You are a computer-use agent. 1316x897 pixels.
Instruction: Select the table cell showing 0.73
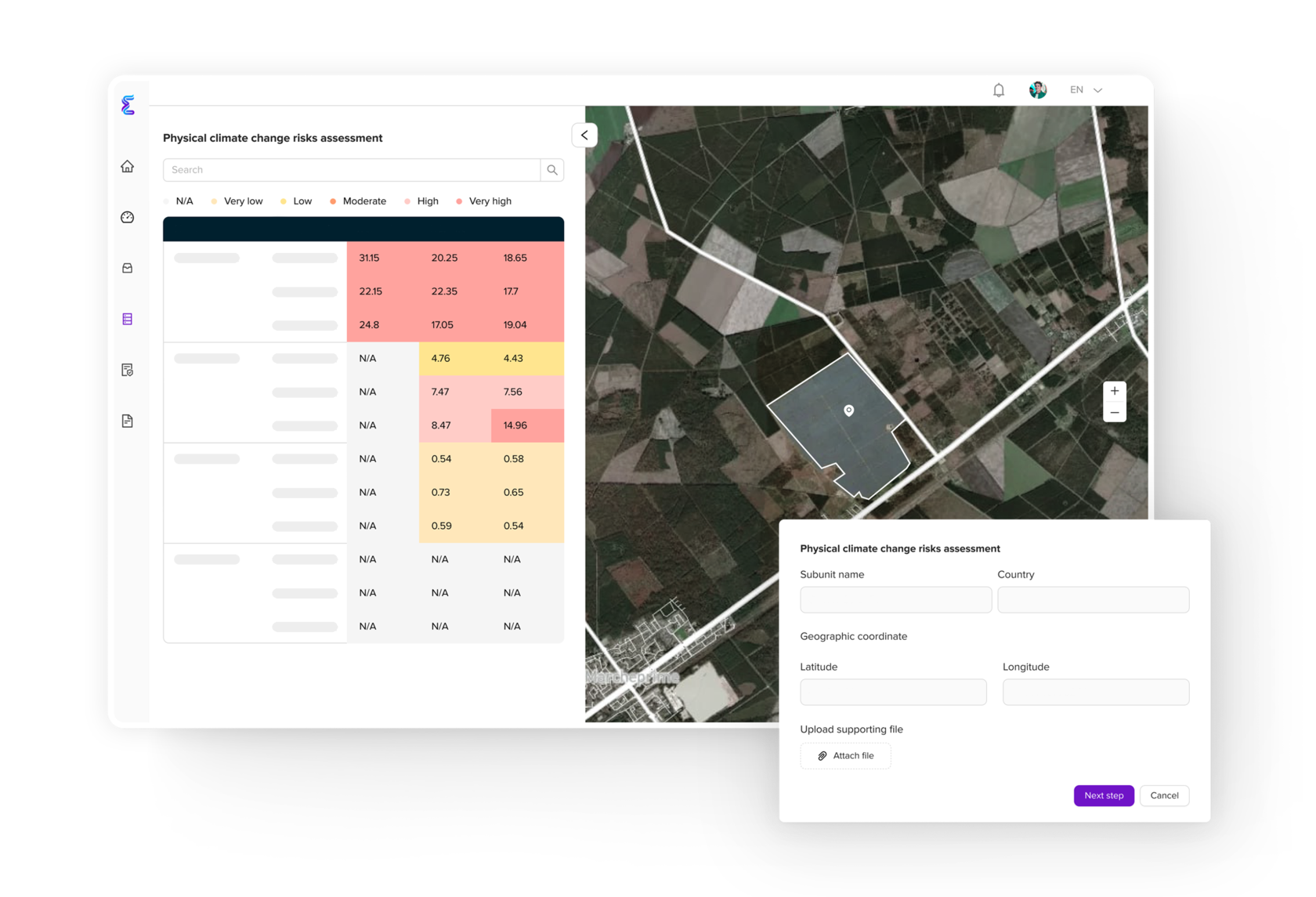[455, 493]
